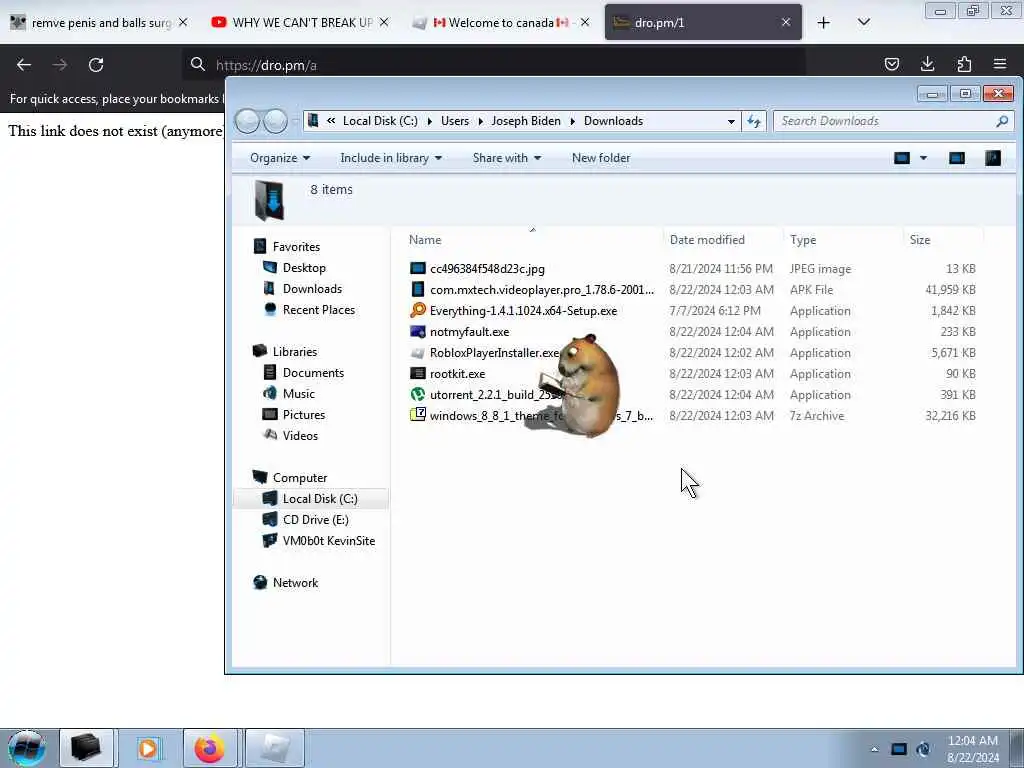Viewport: 1024px width, 768px height.
Task: Click the Firefox URL address field
Action: point(493,65)
